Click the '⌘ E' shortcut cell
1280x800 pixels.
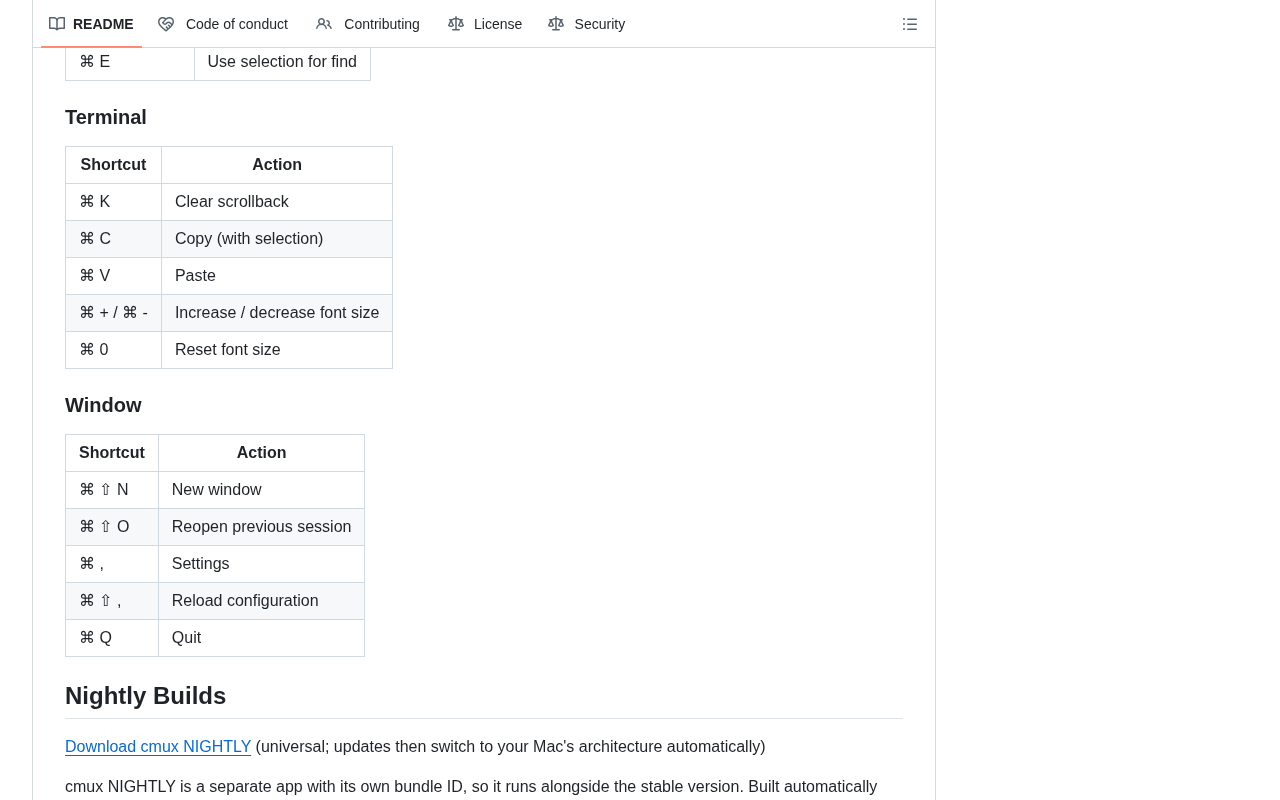(x=130, y=63)
